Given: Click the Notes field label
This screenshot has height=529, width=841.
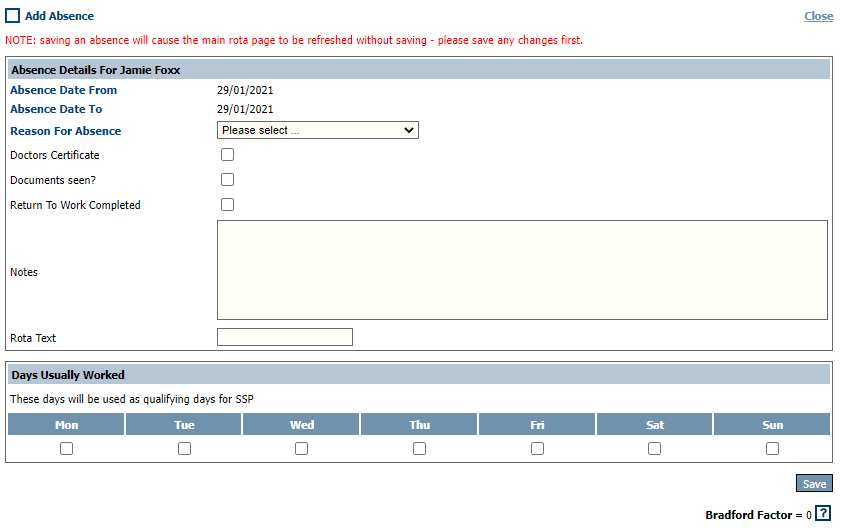Looking at the screenshot, I should 24,272.
